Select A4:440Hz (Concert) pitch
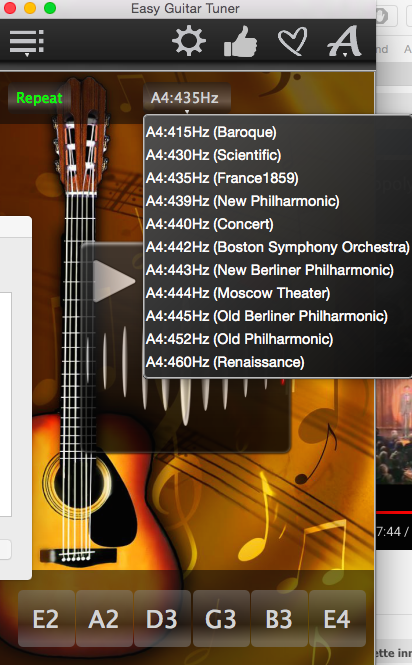The width and height of the screenshot is (412, 665). (x=210, y=224)
